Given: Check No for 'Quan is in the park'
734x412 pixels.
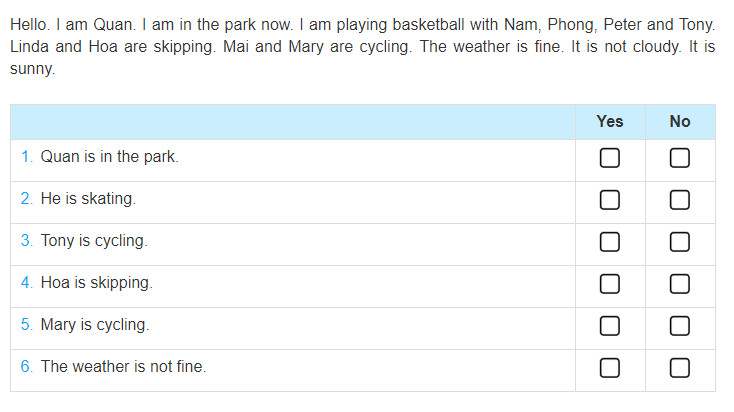Looking at the screenshot, I should (x=680, y=158).
